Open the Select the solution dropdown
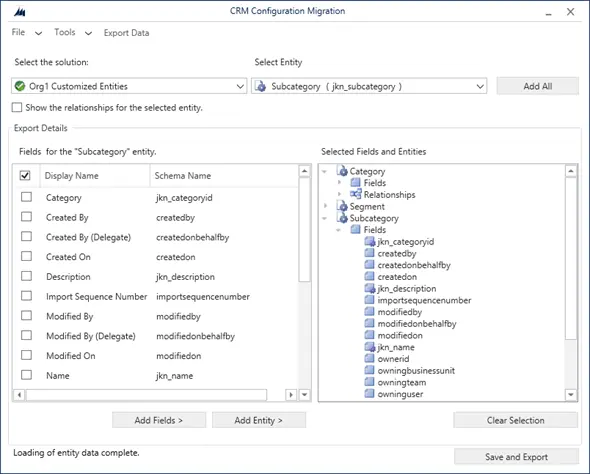The height and width of the screenshot is (474, 590). (x=240, y=86)
